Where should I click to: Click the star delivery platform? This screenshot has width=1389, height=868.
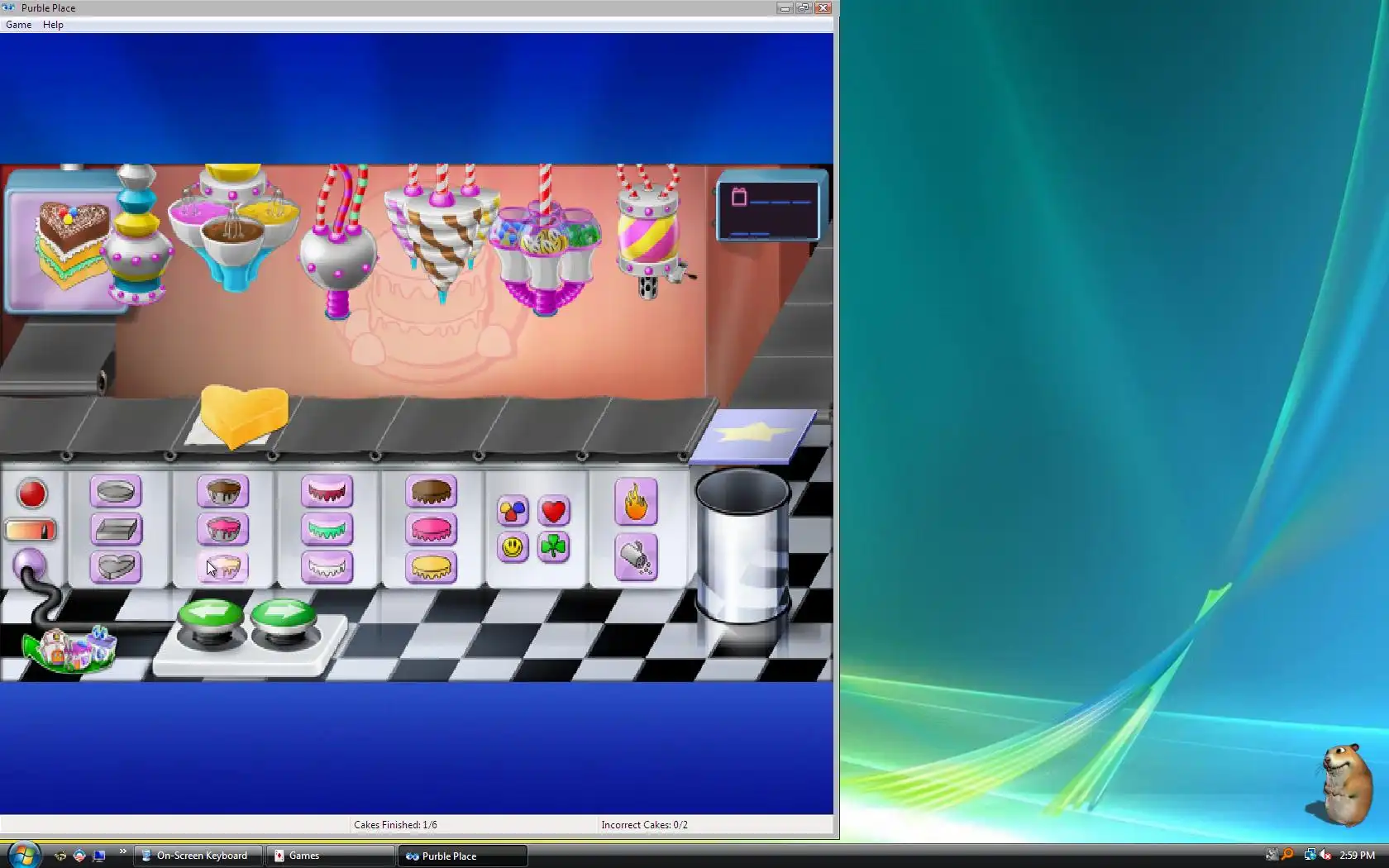(x=754, y=435)
